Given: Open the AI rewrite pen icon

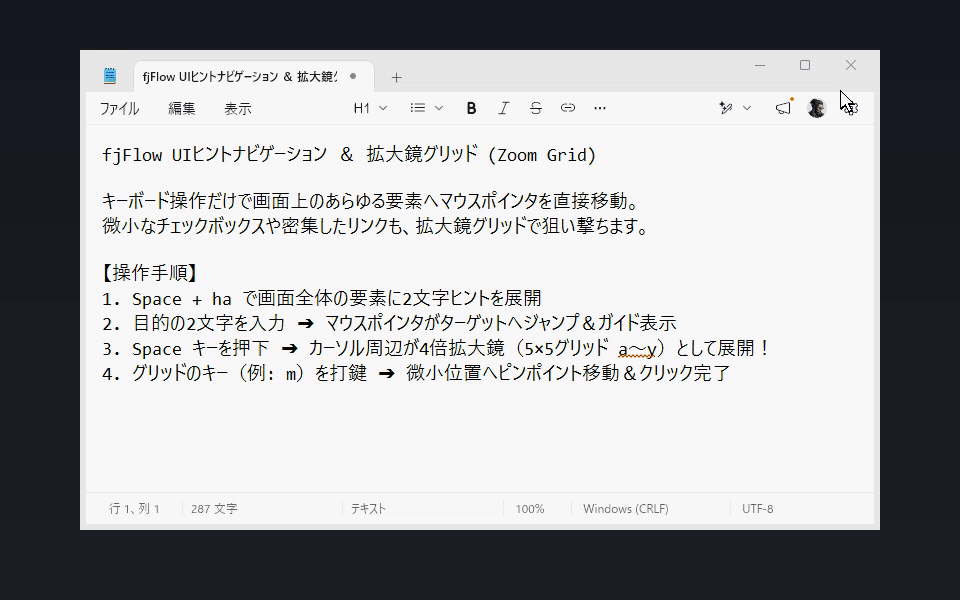Looking at the screenshot, I should [726, 108].
